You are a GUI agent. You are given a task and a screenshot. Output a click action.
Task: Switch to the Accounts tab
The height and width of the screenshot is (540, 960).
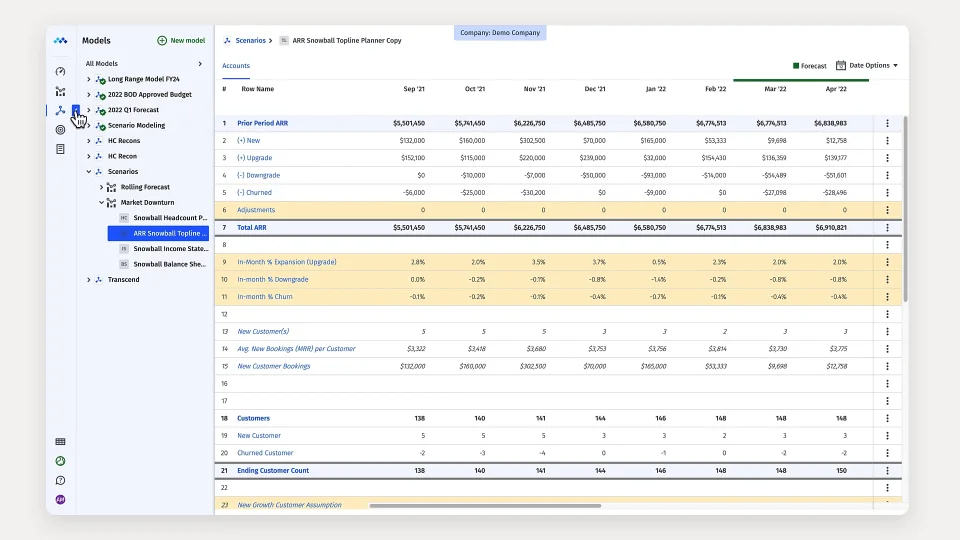[236, 66]
